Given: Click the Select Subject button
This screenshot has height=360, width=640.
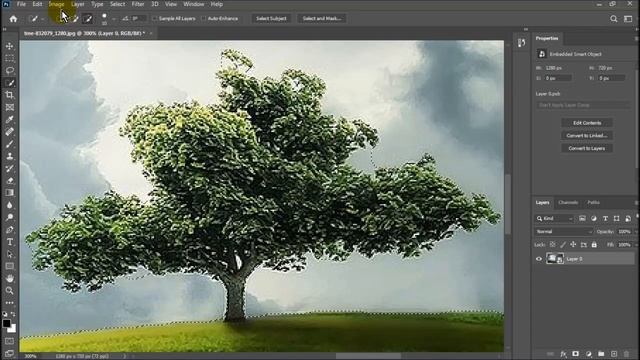Looking at the screenshot, I should (271, 18).
